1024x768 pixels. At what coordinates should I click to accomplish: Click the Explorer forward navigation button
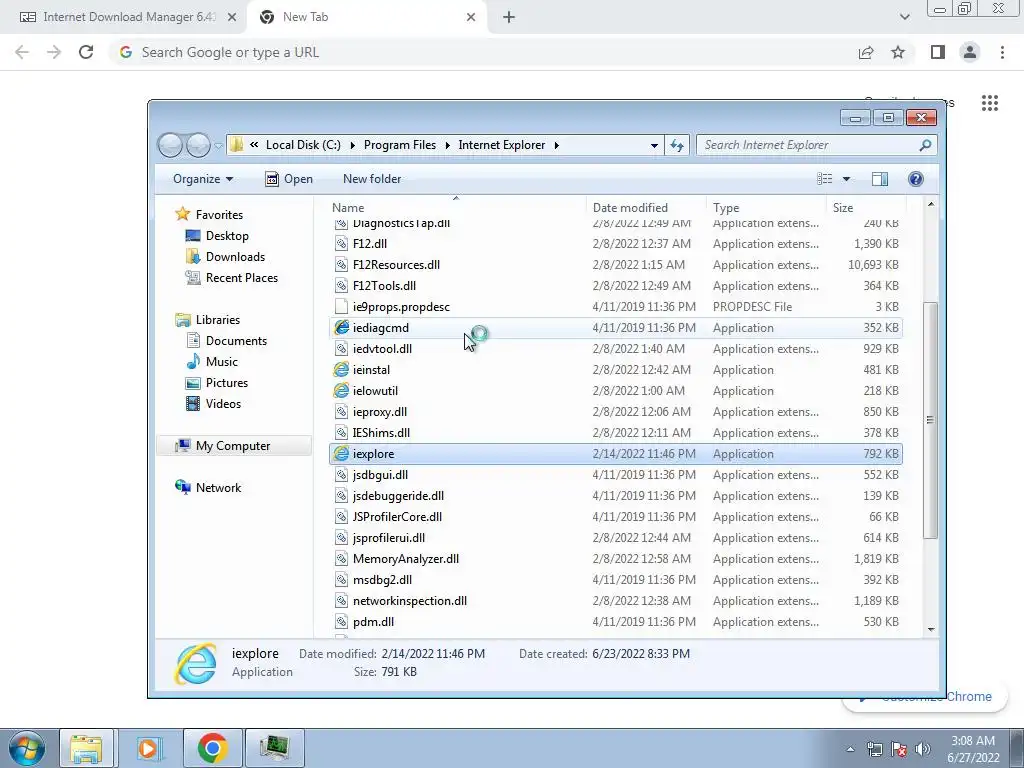coord(198,145)
